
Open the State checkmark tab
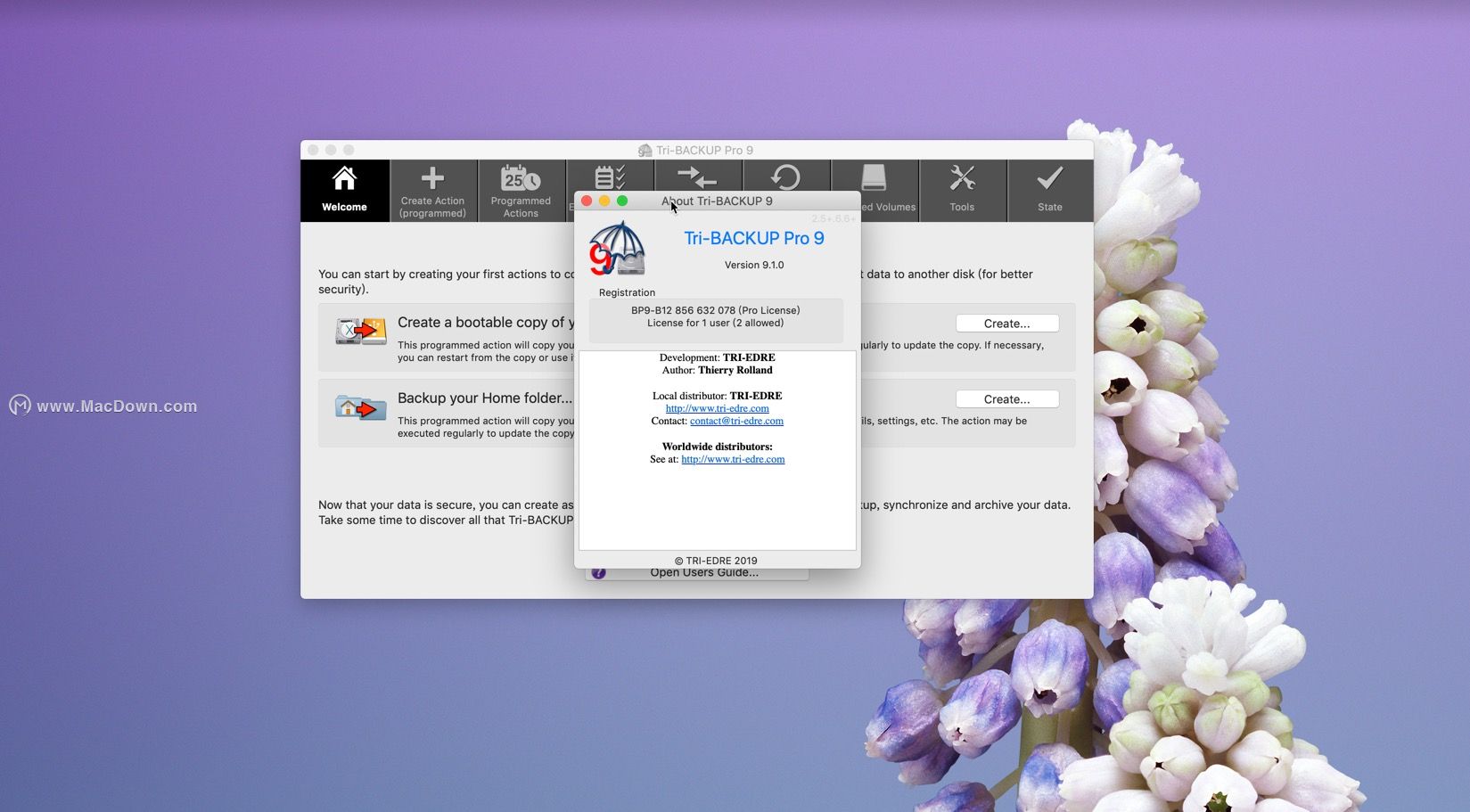(x=1050, y=191)
